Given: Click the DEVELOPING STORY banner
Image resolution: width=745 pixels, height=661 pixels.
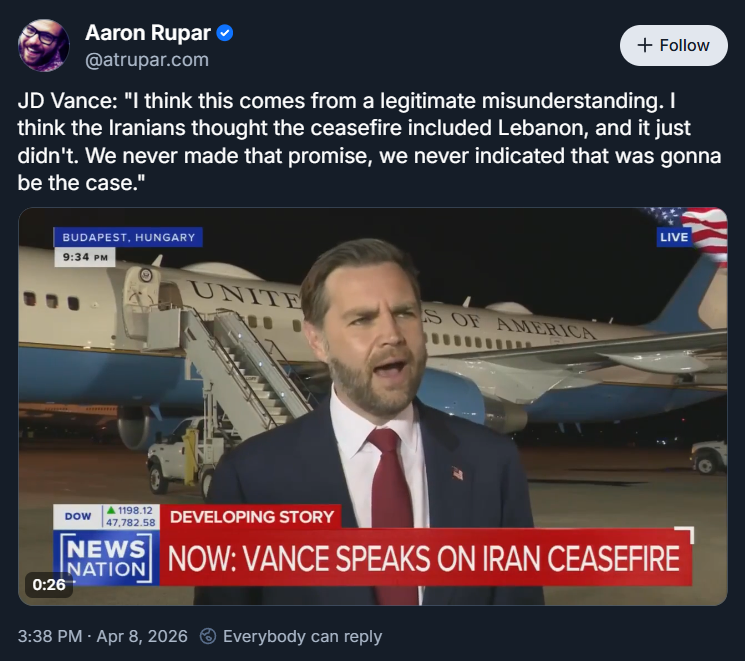Looking at the screenshot, I should point(251,516).
